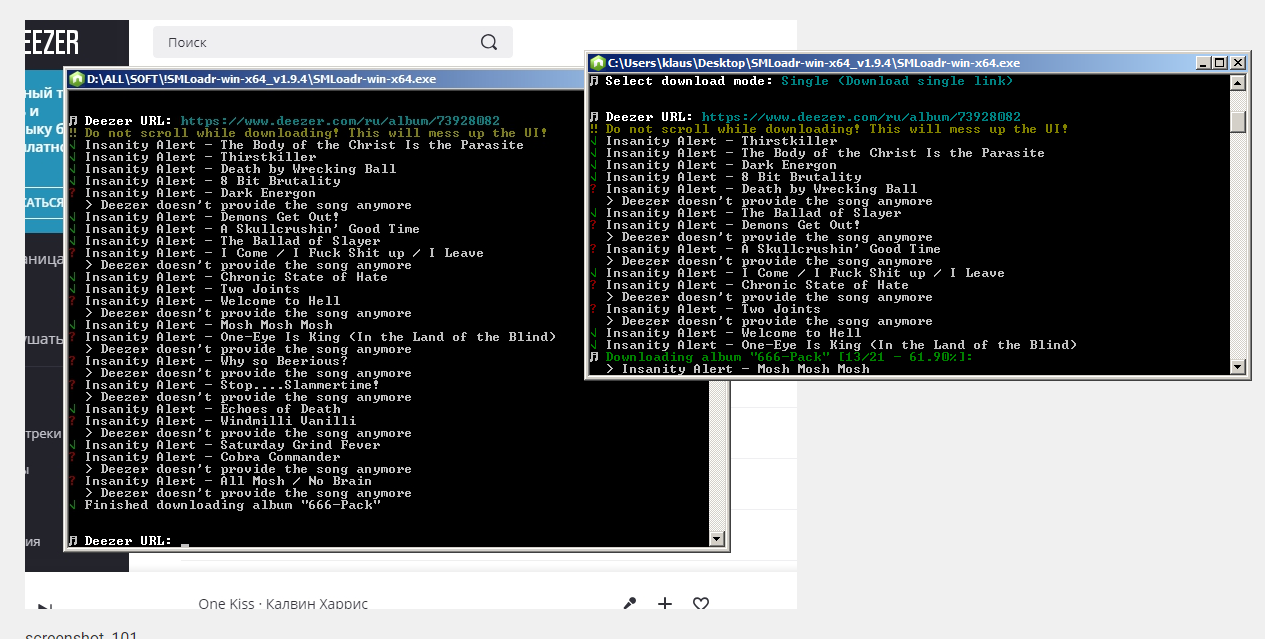1265x639 pixels.
Task: Click the screenshot_101 caption text
Action: click(81, 634)
